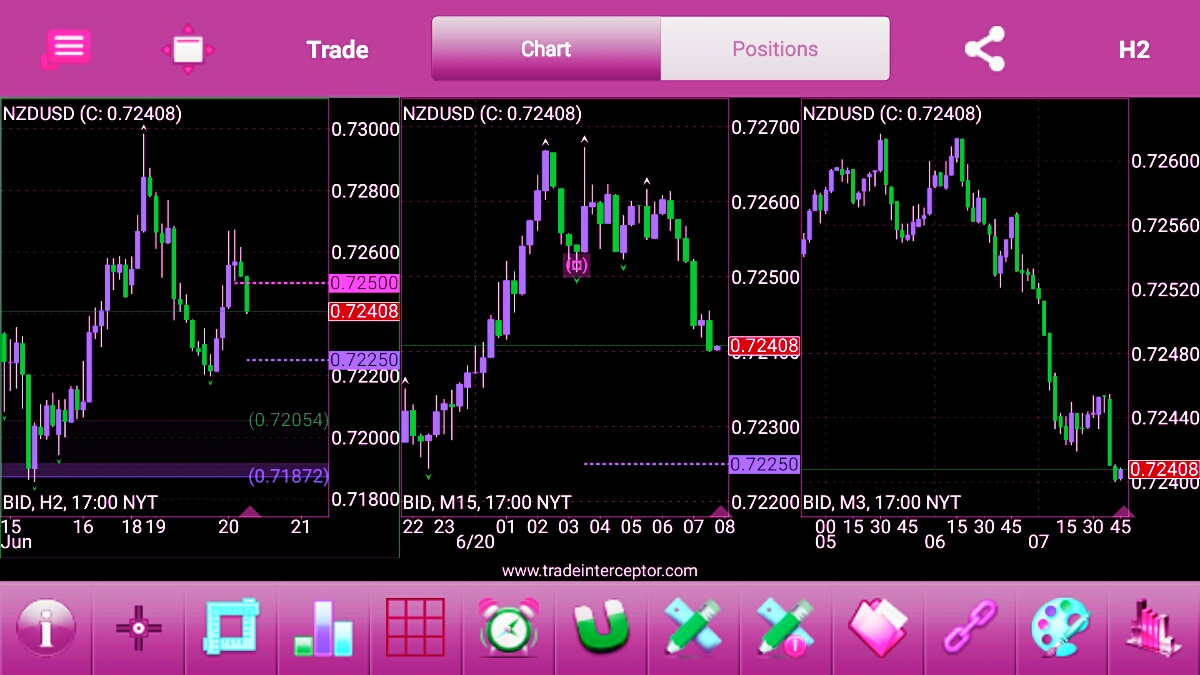Share the chart via share icon
Image resolution: width=1200 pixels, height=675 pixels.
pos(984,49)
